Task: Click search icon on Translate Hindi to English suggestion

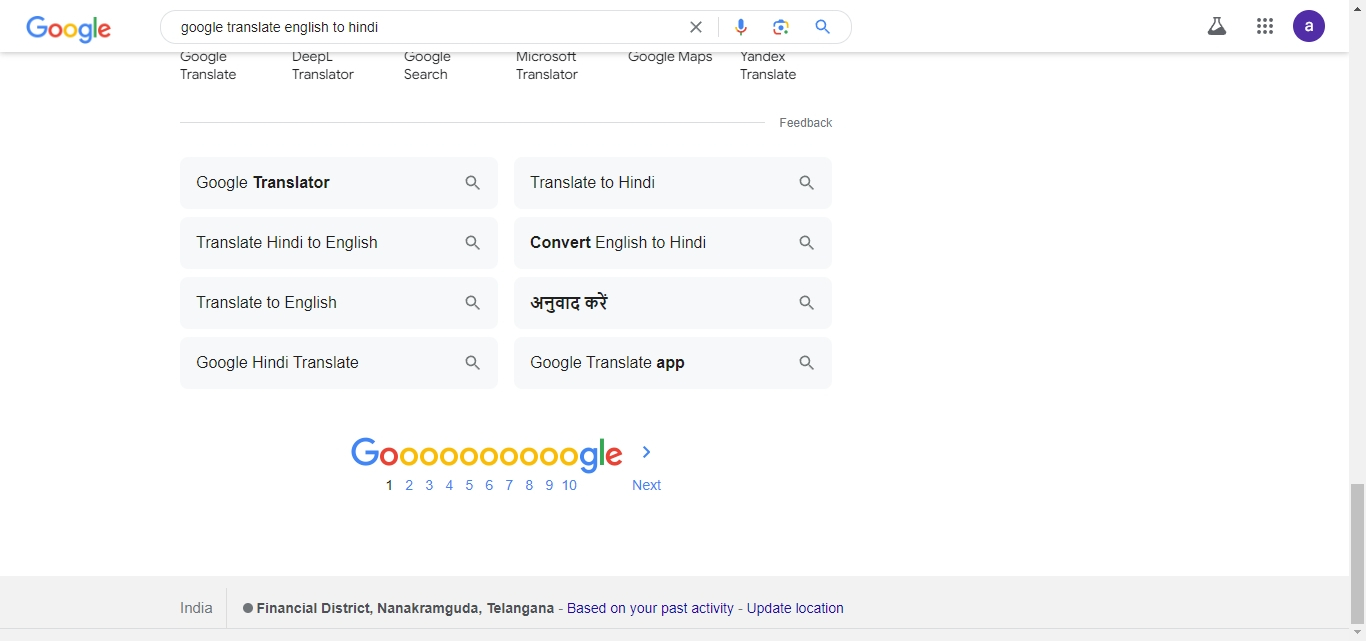Action: pyautogui.click(x=473, y=243)
